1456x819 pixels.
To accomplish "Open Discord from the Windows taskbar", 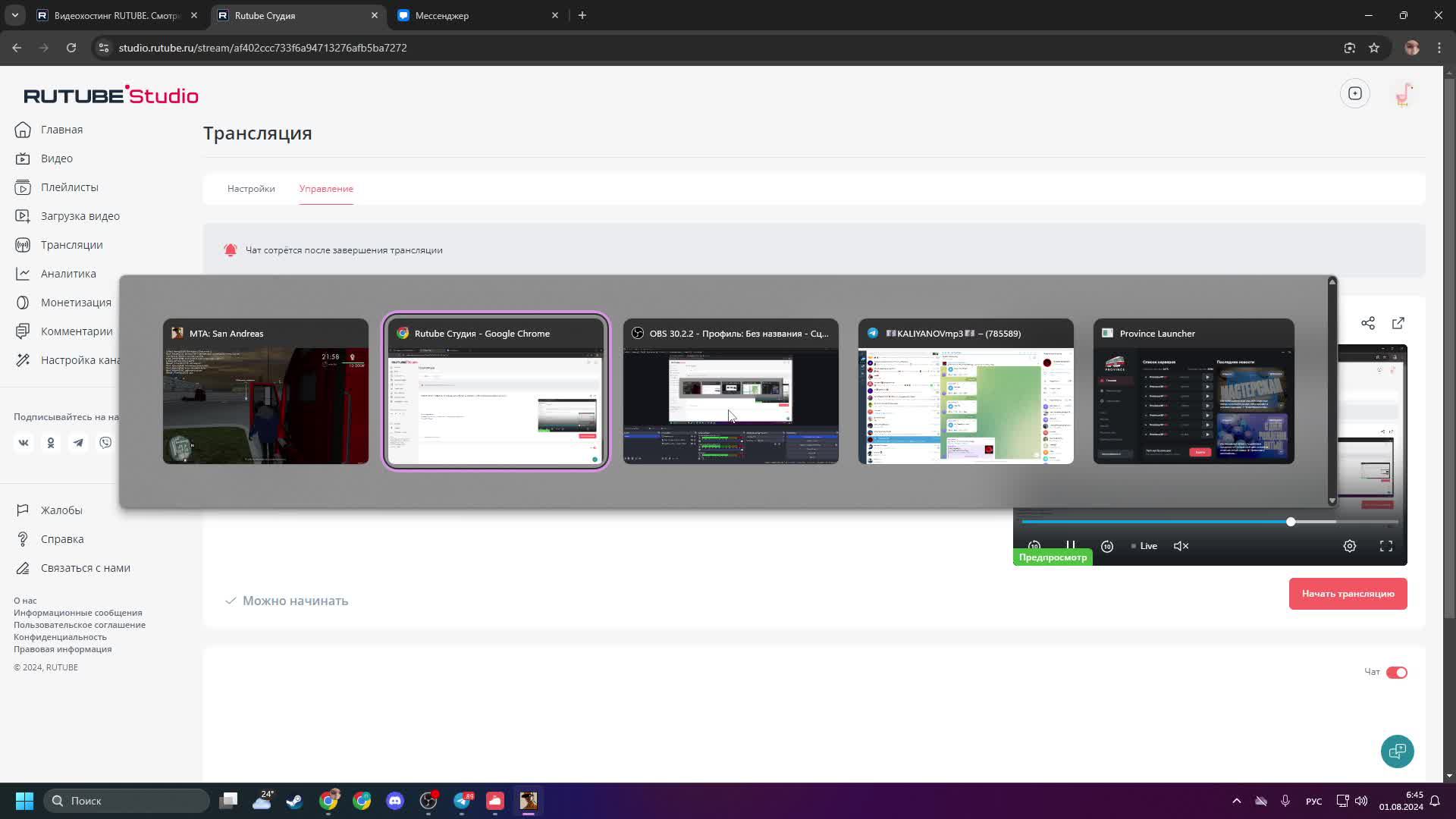I will (x=394, y=801).
